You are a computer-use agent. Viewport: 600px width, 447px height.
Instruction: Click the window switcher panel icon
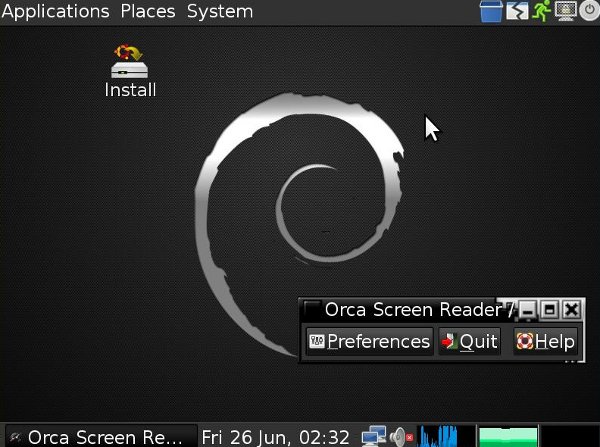coord(517,11)
